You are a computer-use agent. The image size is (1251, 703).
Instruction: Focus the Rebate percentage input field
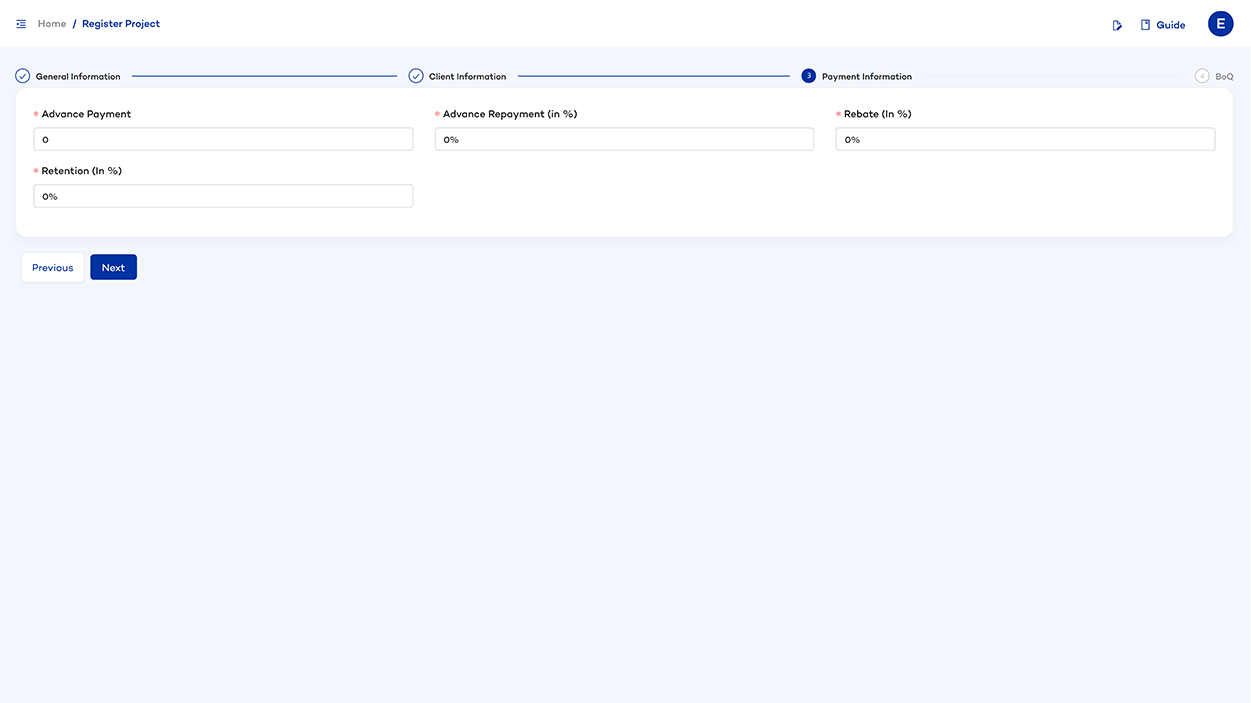click(1025, 140)
